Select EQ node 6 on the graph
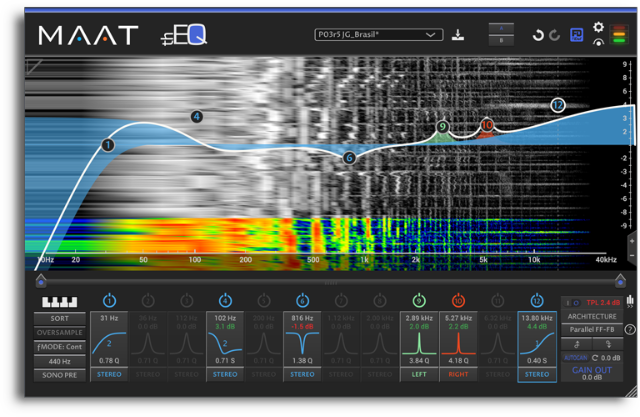This screenshot has width=640, height=417. (x=349, y=158)
